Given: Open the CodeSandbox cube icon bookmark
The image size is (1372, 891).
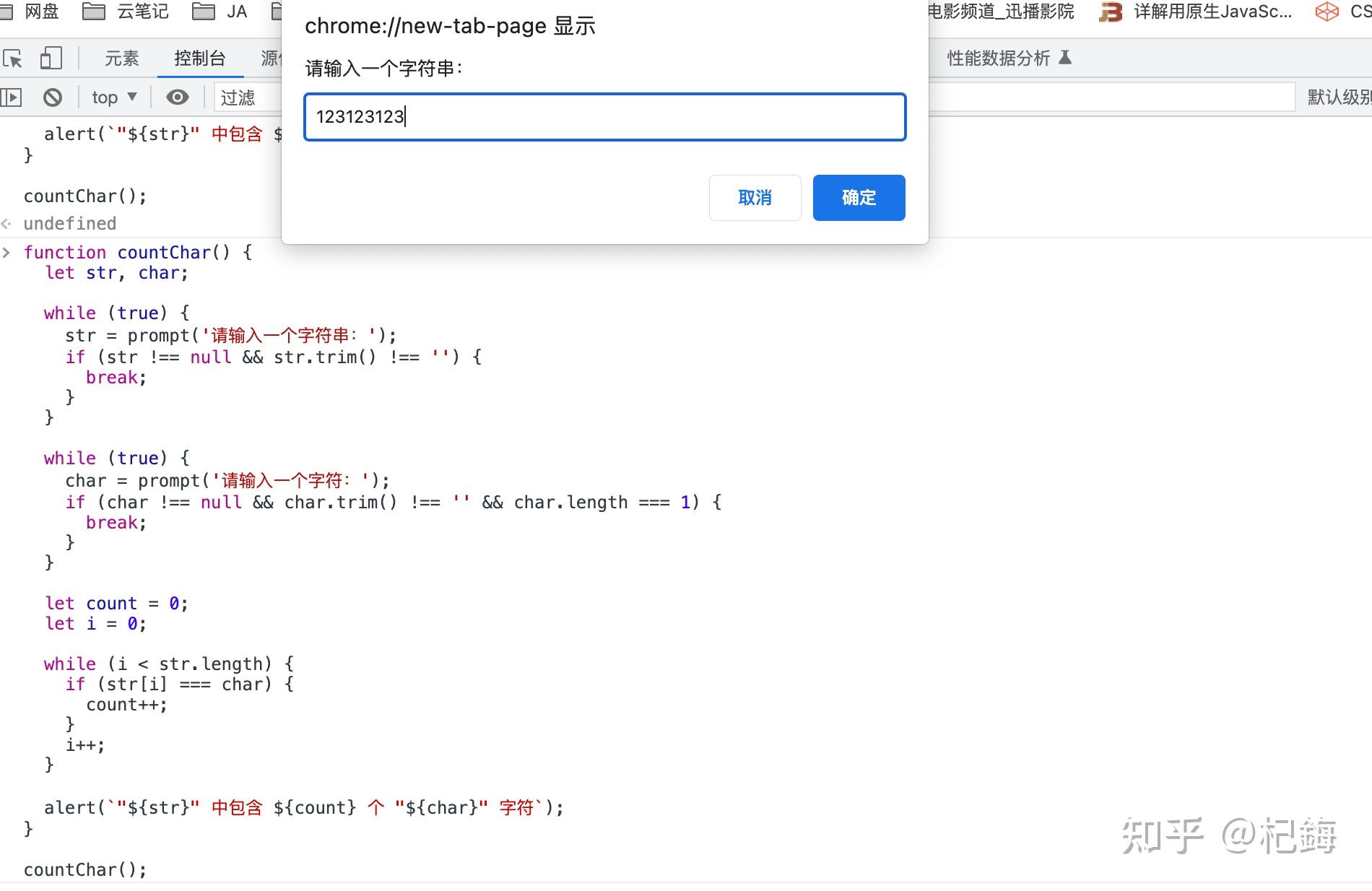Looking at the screenshot, I should click(x=1327, y=12).
